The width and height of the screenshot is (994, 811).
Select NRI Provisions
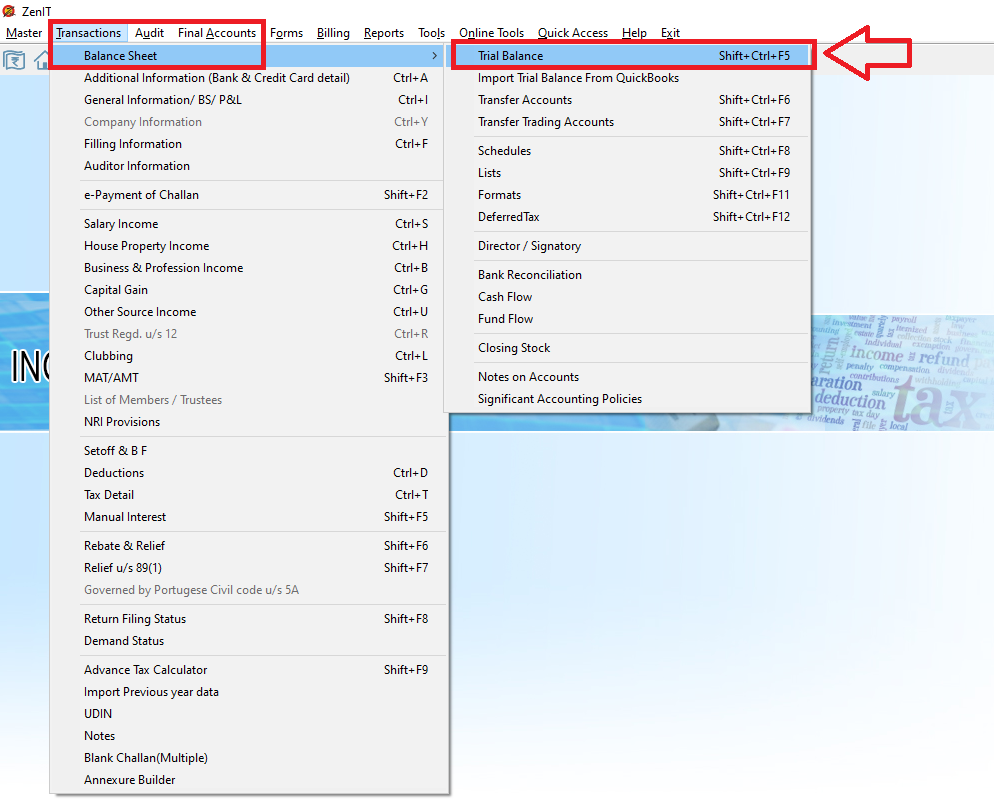[248, 422]
